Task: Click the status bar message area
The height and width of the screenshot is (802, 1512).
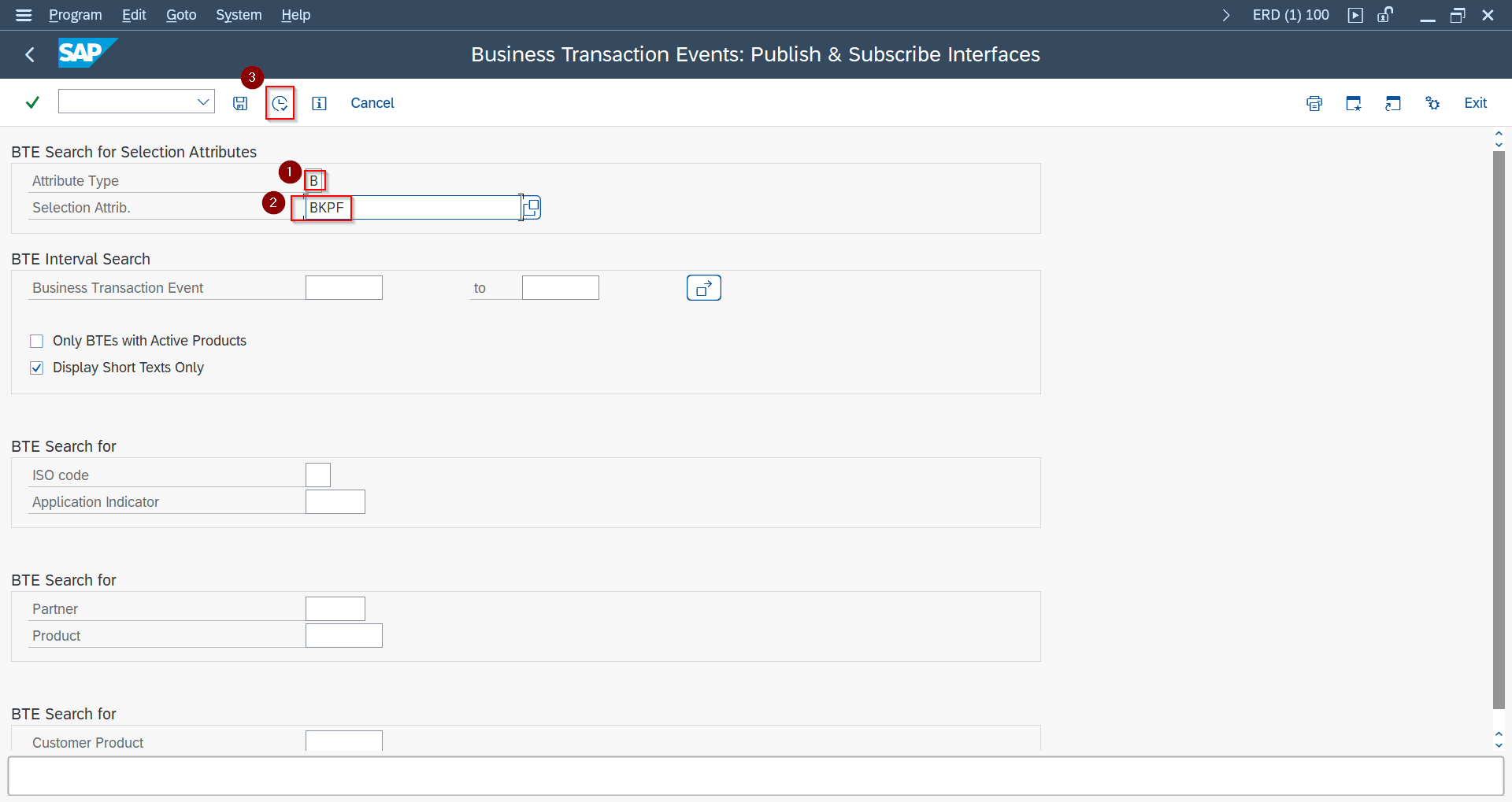Action: click(x=756, y=776)
